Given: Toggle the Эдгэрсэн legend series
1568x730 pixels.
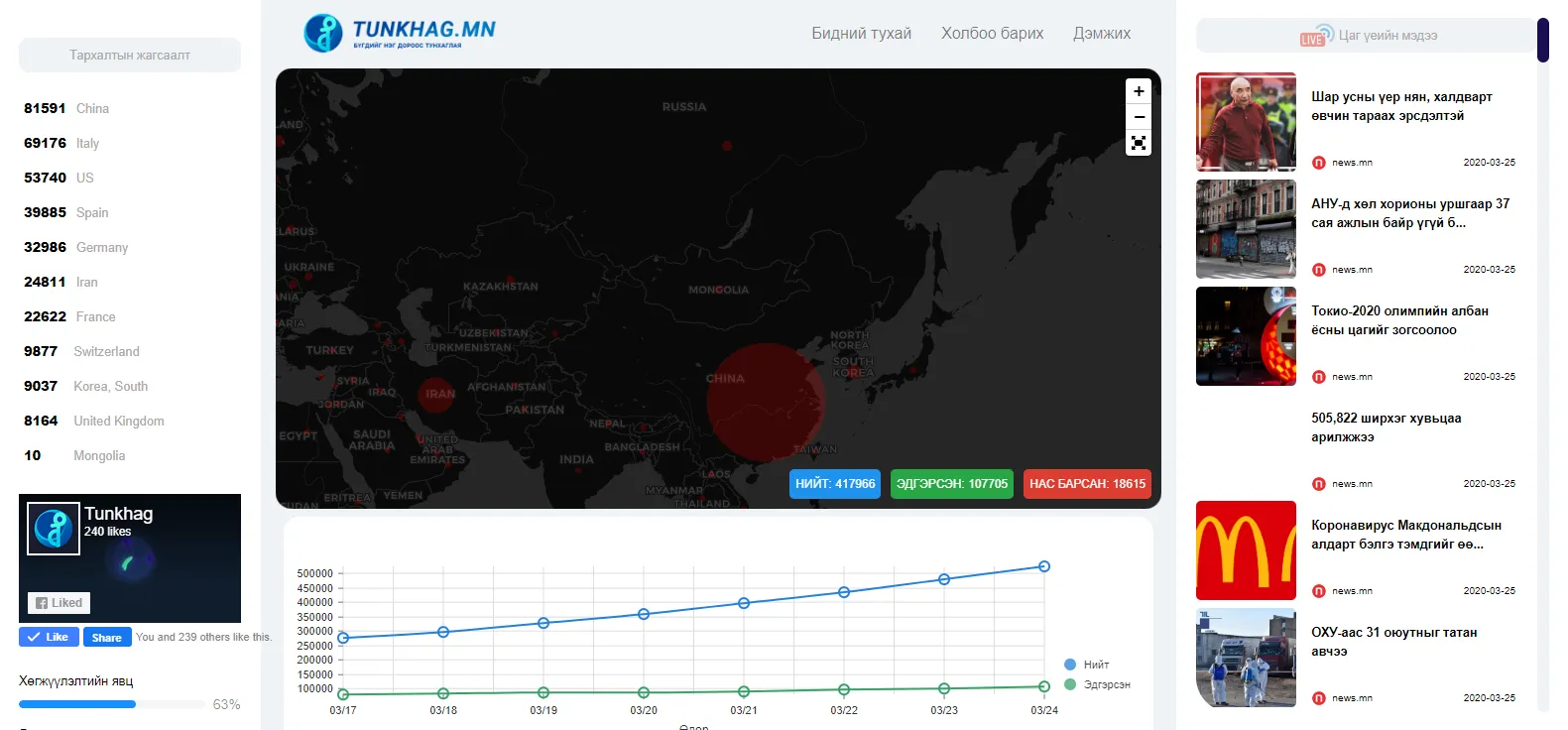Looking at the screenshot, I should pyautogui.click(x=1097, y=684).
